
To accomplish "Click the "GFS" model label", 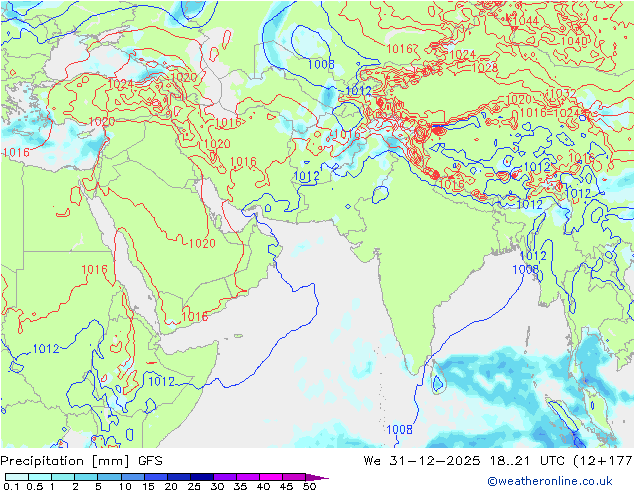I will click(150, 461).
